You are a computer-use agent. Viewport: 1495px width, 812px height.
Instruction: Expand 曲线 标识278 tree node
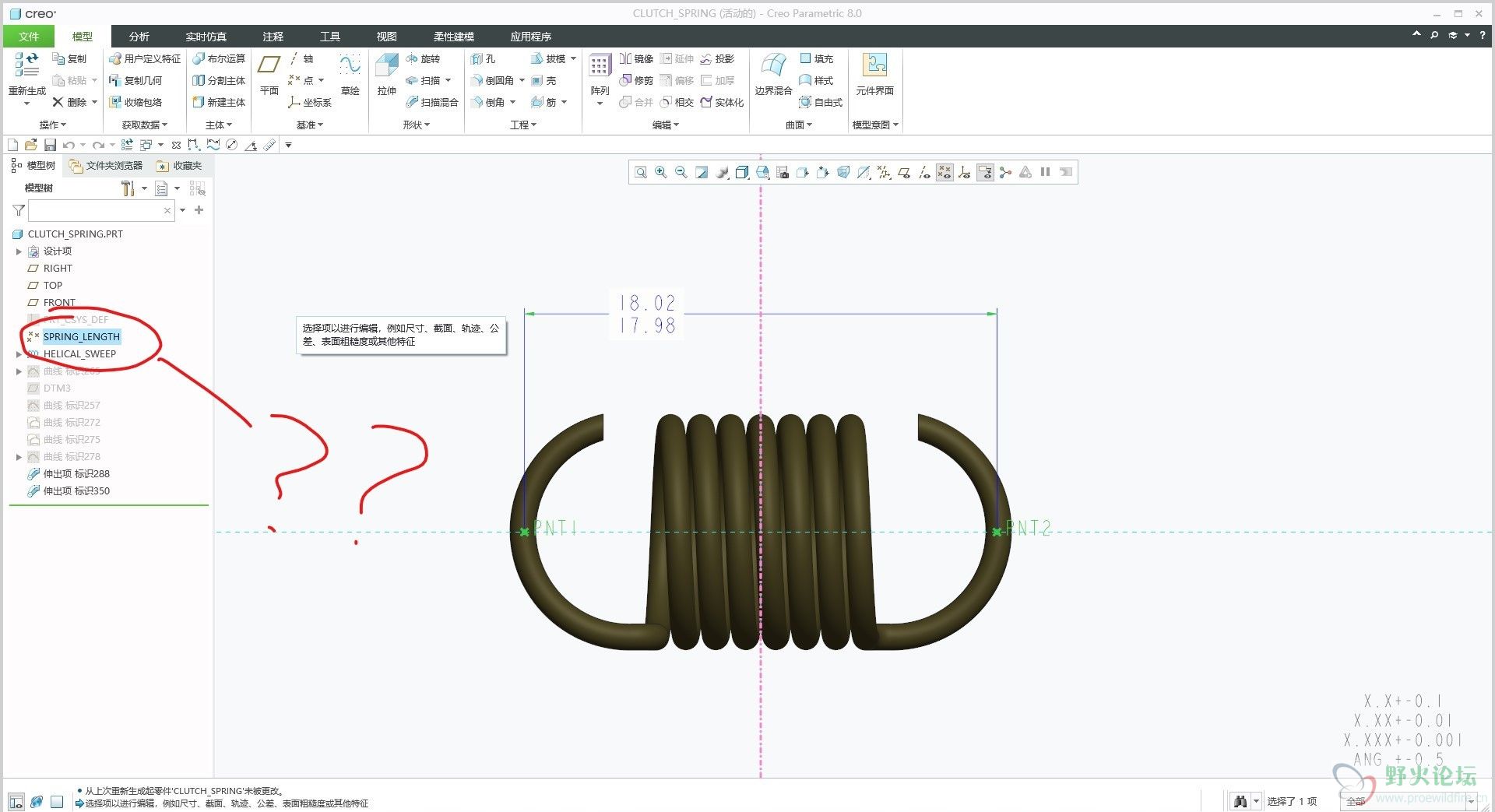click(19, 457)
